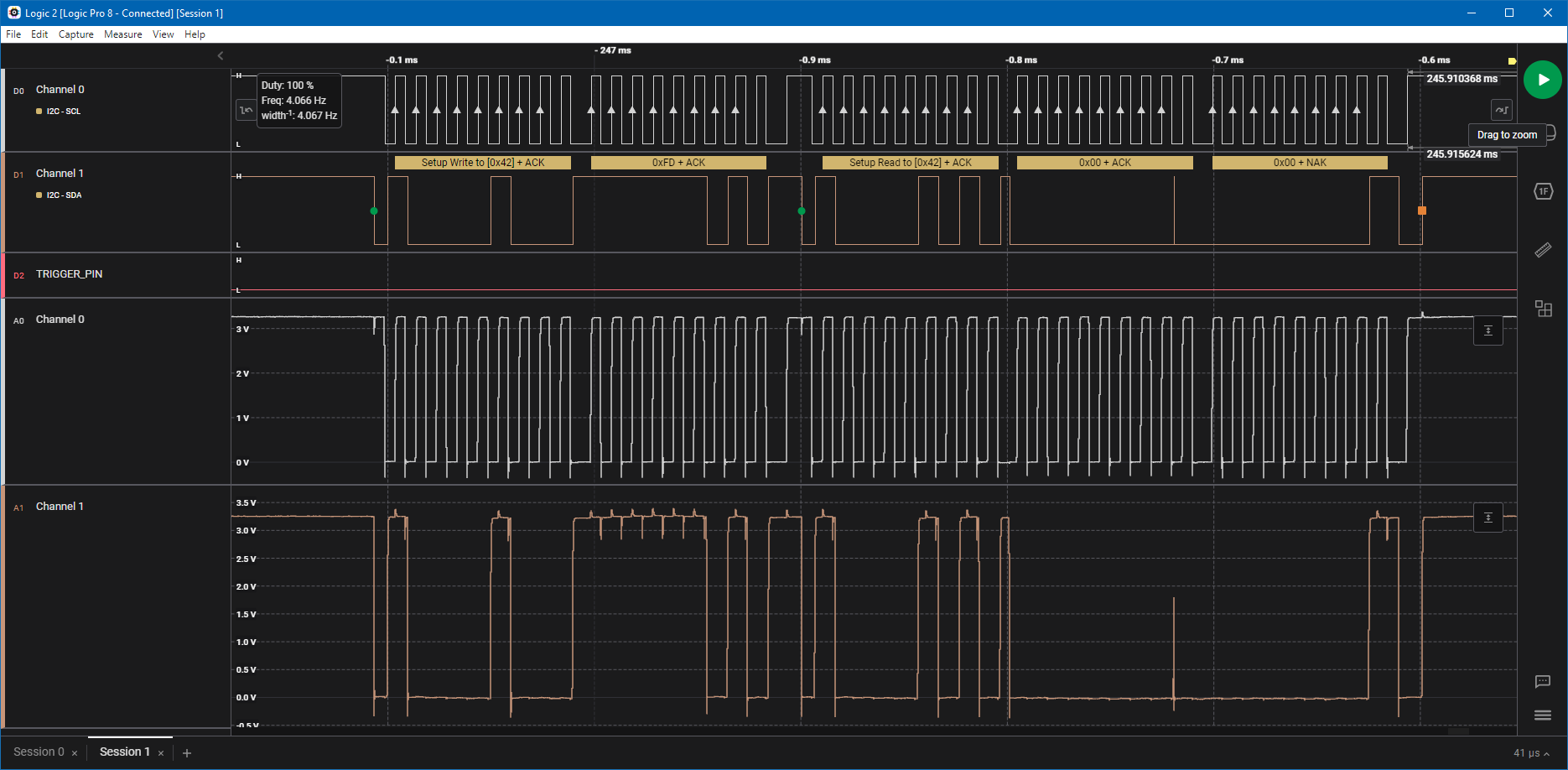The height and width of the screenshot is (770, 1568).
Task: Open the trigger view using the 1F icon
Action: [x=1542, y=190]
